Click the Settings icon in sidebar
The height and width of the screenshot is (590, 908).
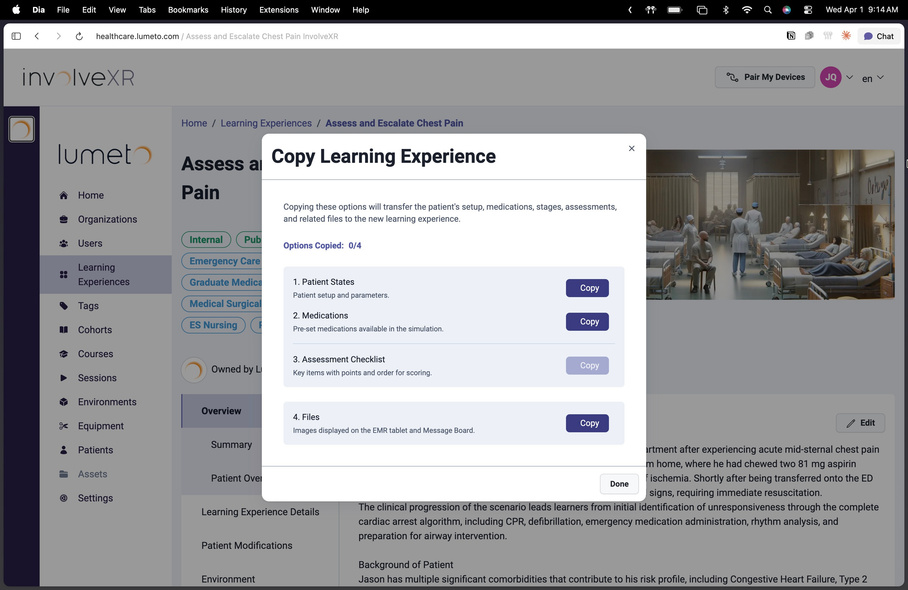64,498
